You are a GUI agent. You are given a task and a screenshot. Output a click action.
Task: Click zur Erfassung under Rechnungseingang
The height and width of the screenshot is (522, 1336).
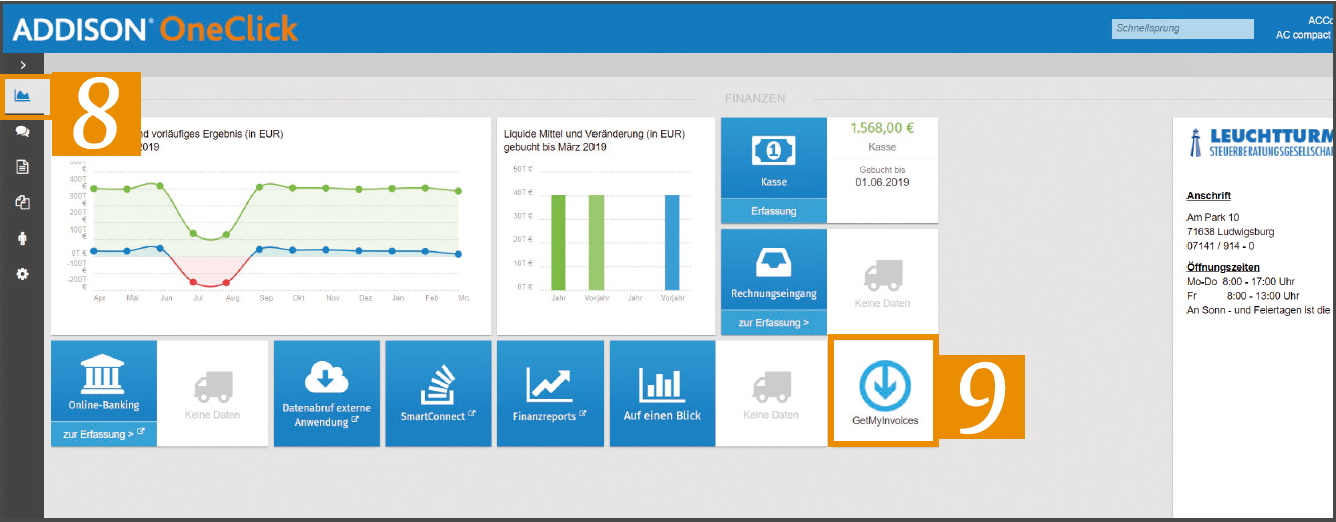click(x=774, y=323)
